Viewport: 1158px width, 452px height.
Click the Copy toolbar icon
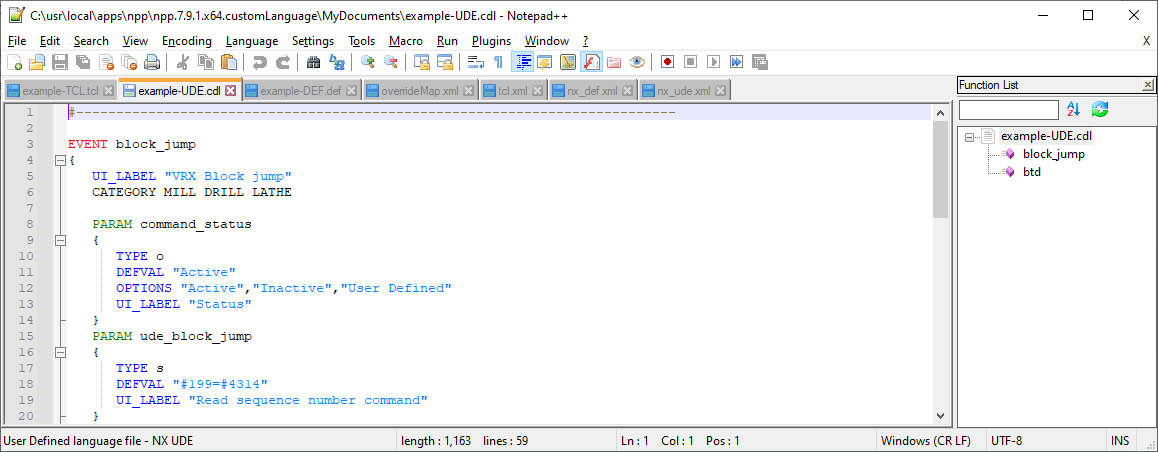[x=205, y=62]
